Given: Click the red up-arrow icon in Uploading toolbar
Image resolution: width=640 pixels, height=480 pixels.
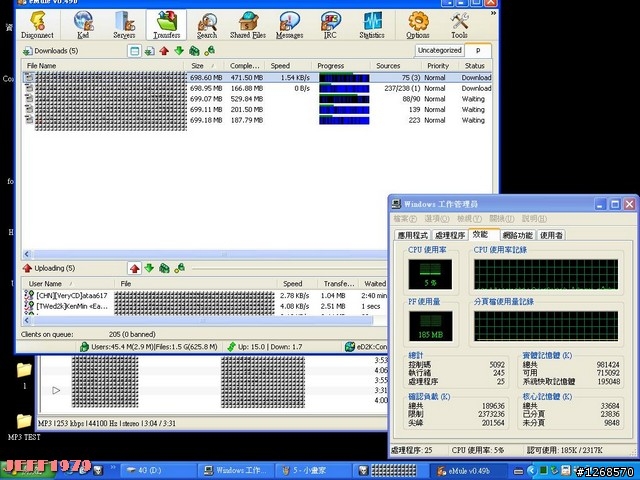Looking at the screenshot, I should coord(134,268).
